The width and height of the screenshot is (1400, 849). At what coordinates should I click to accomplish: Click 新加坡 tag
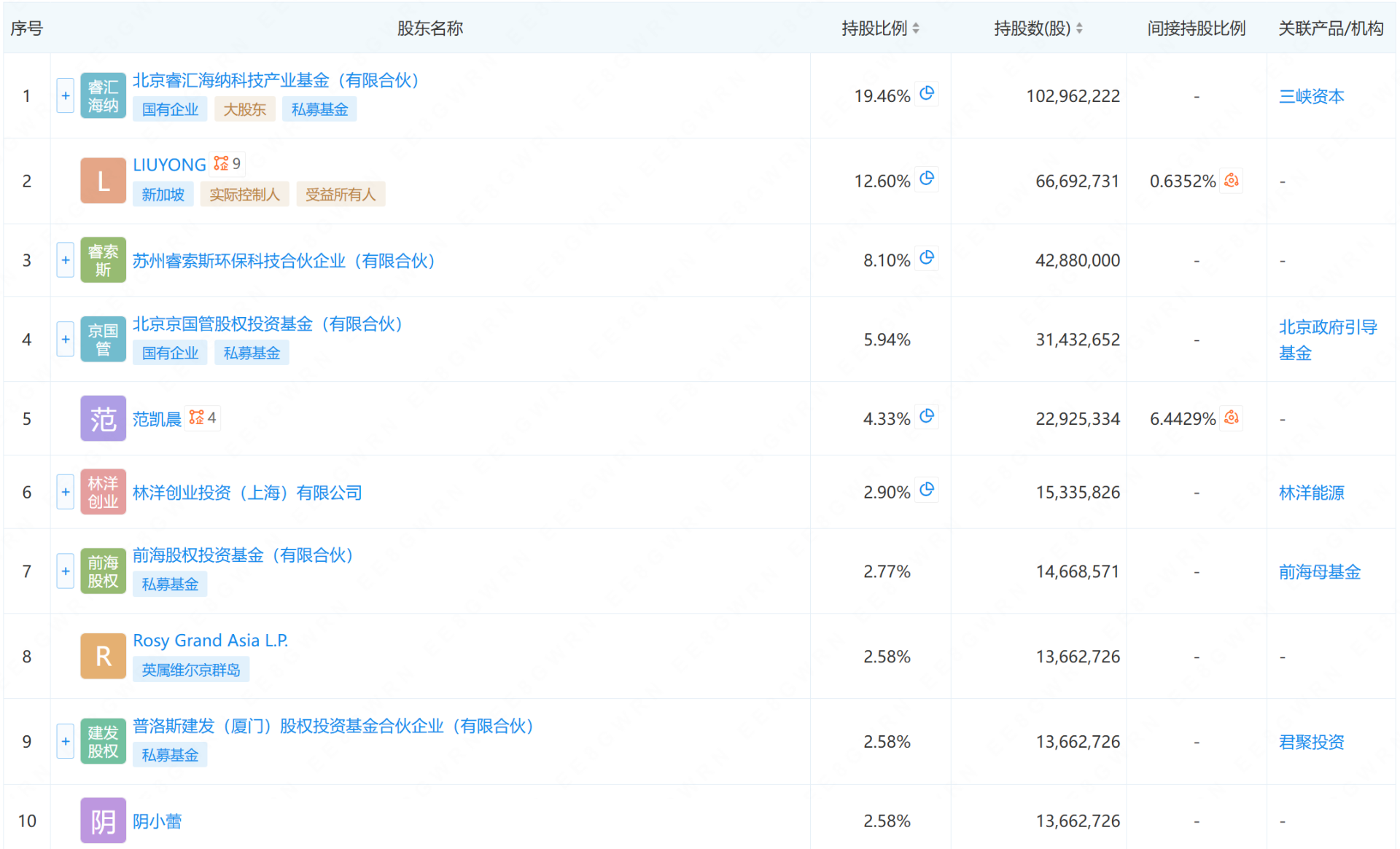[163, 195]
